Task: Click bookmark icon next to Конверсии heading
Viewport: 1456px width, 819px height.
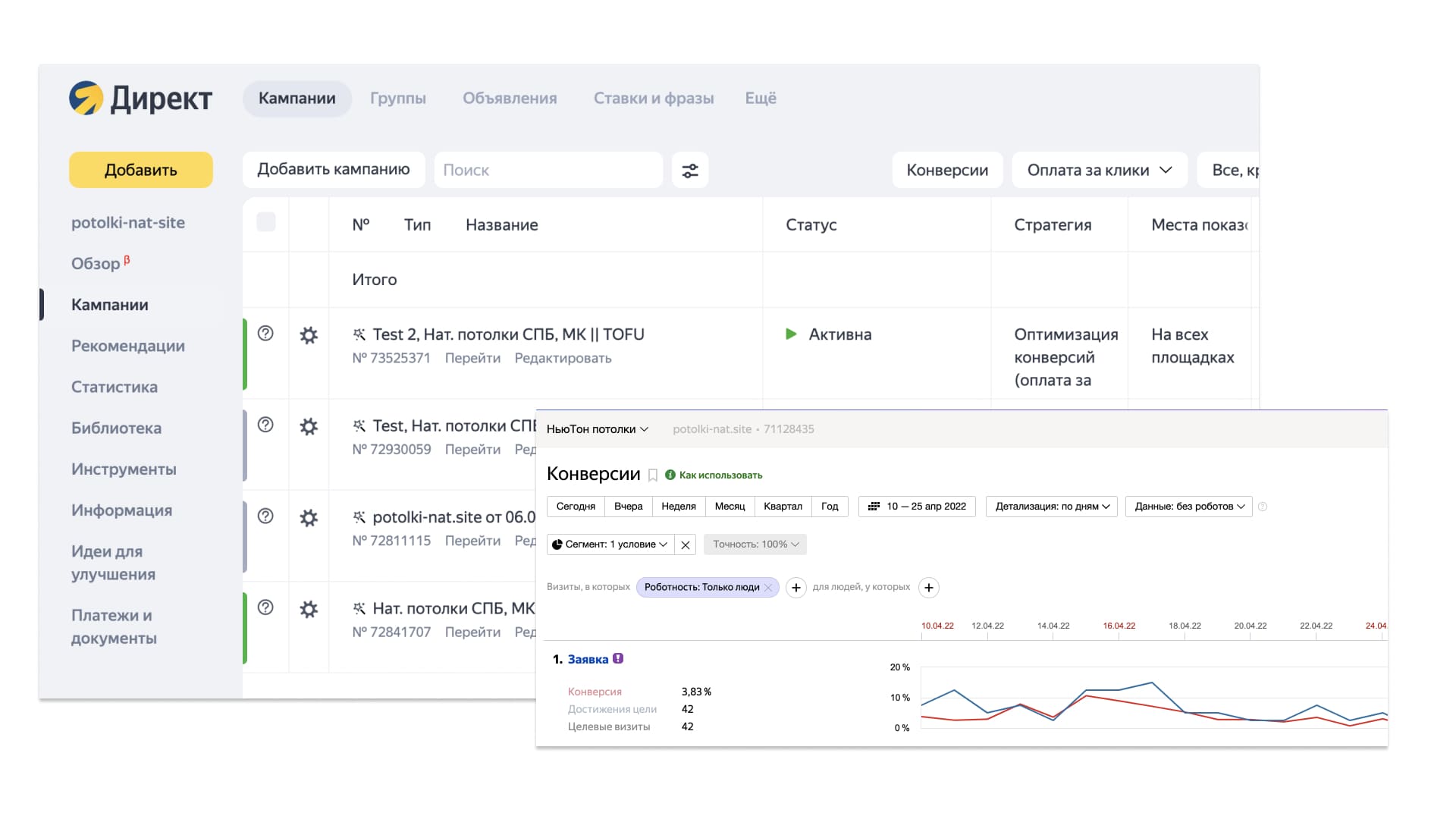Action: [652, 475]
